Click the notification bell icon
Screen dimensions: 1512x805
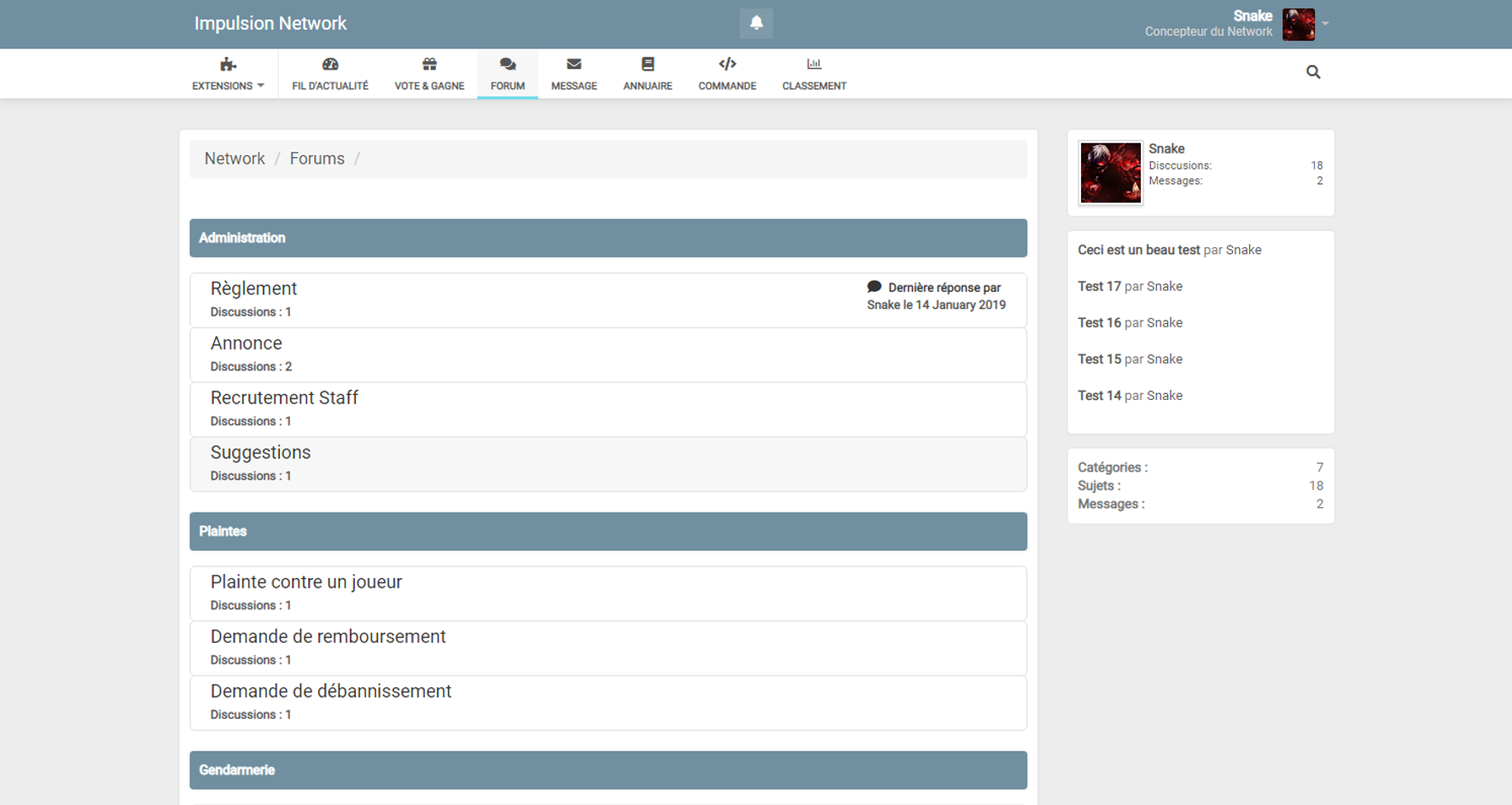756,23
